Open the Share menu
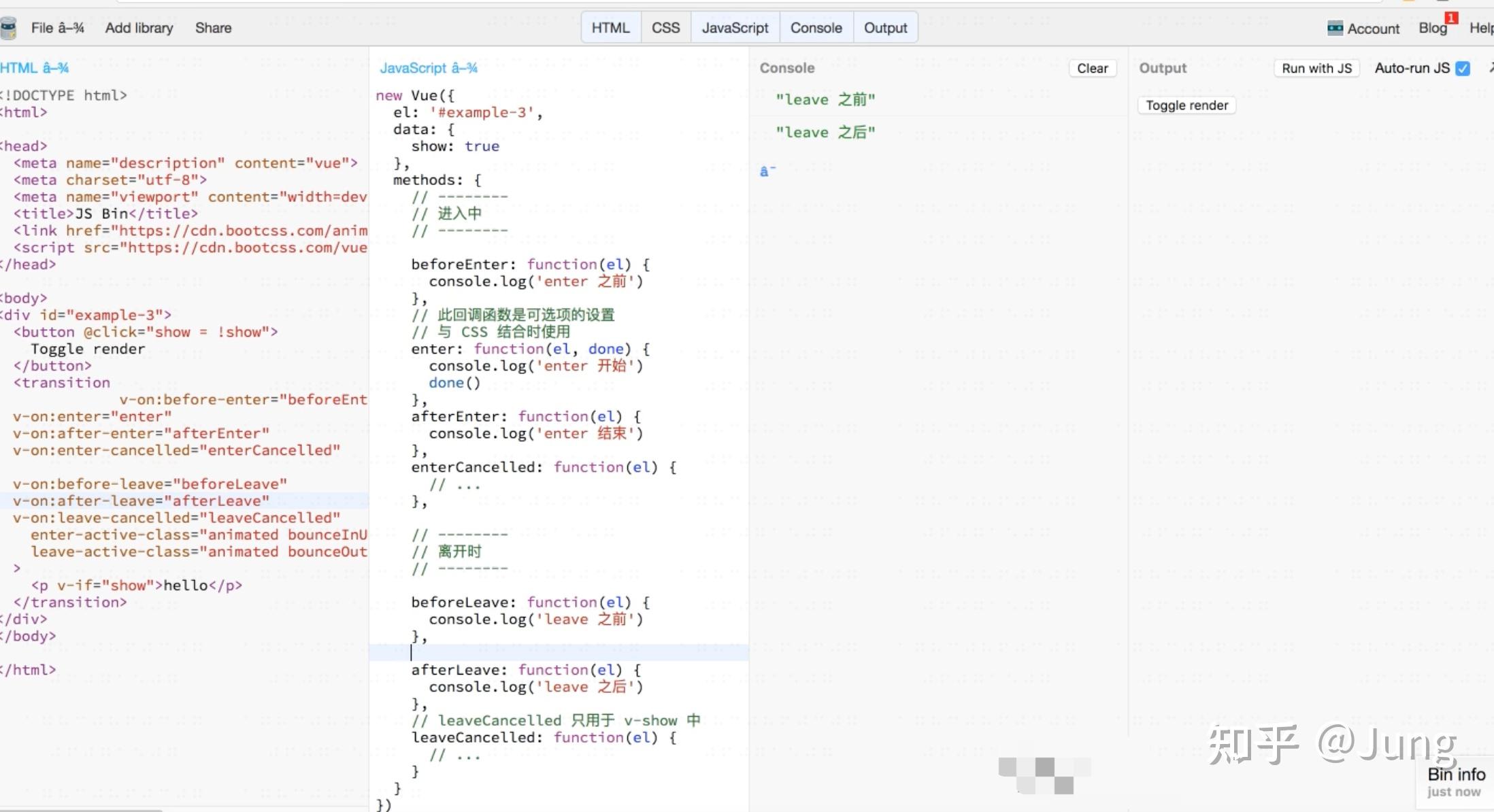 click(x=213, y=28)
